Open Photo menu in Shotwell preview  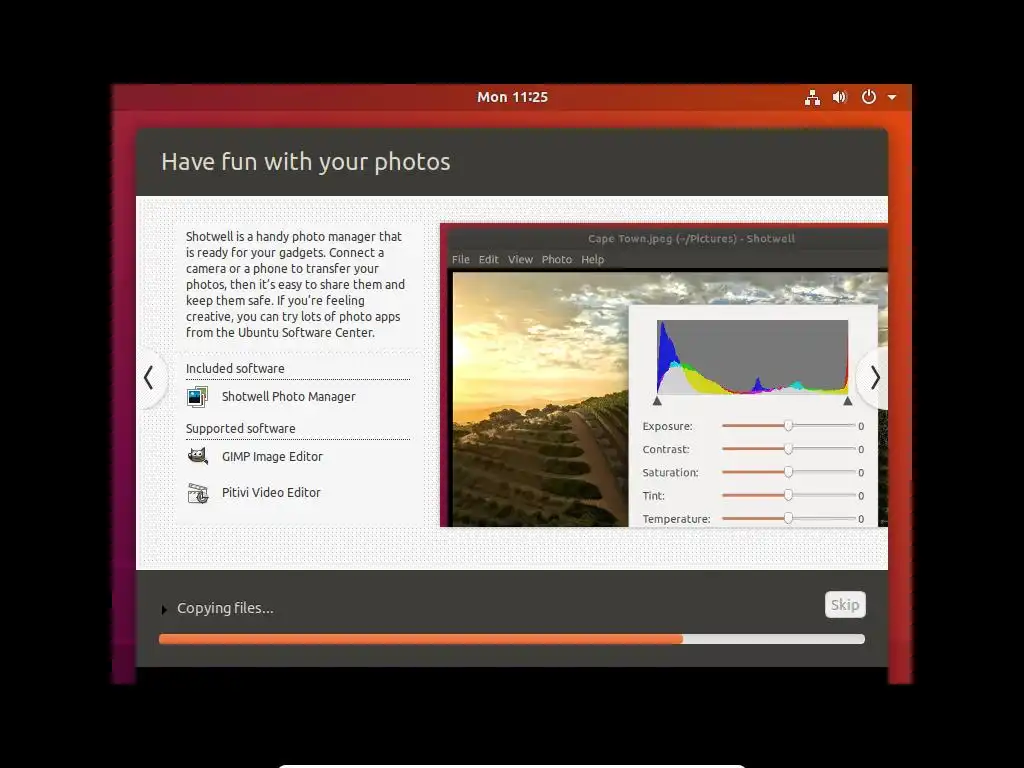[x=556, y=259]
